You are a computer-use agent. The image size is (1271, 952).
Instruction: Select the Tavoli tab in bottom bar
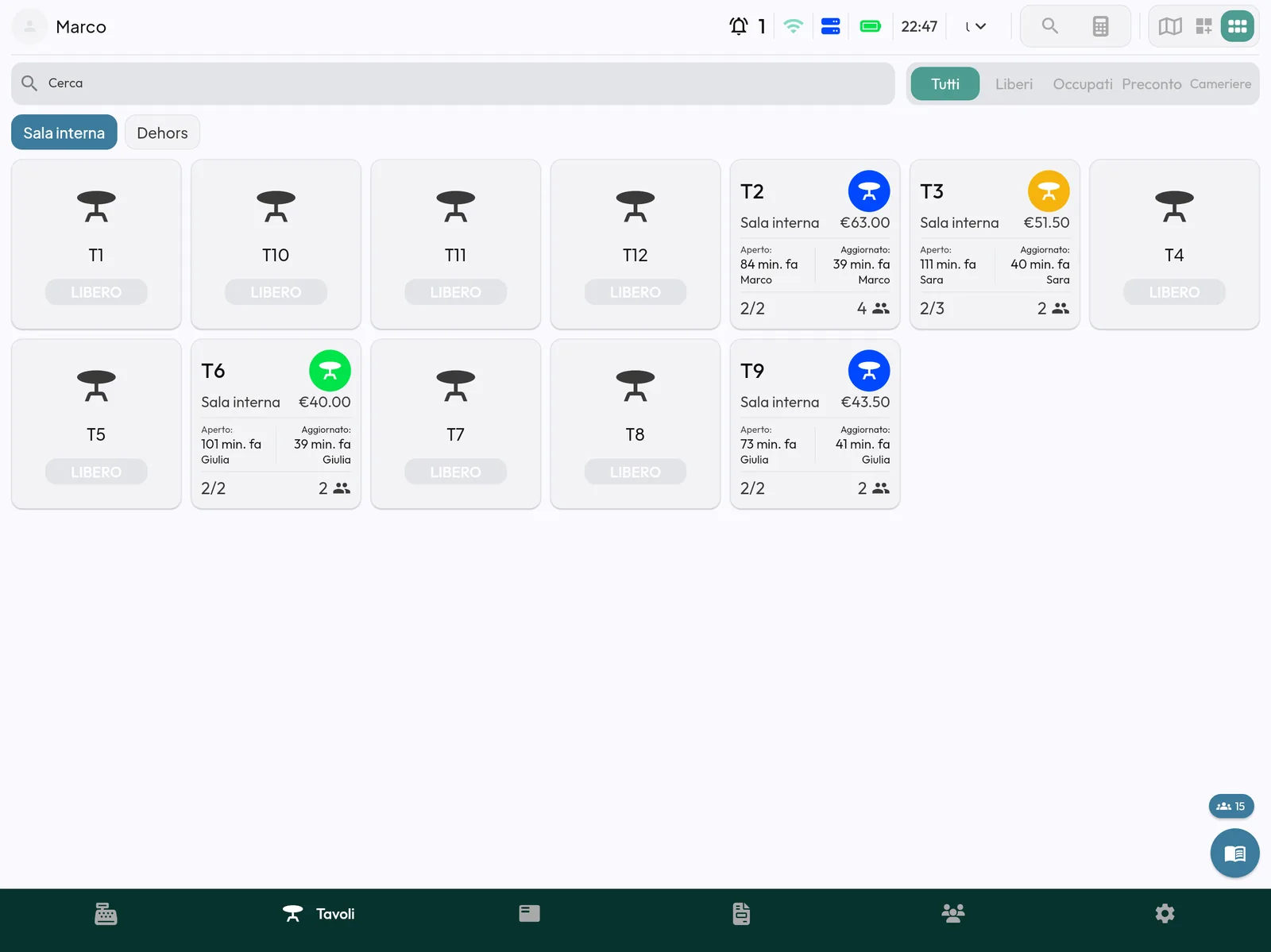319,914
